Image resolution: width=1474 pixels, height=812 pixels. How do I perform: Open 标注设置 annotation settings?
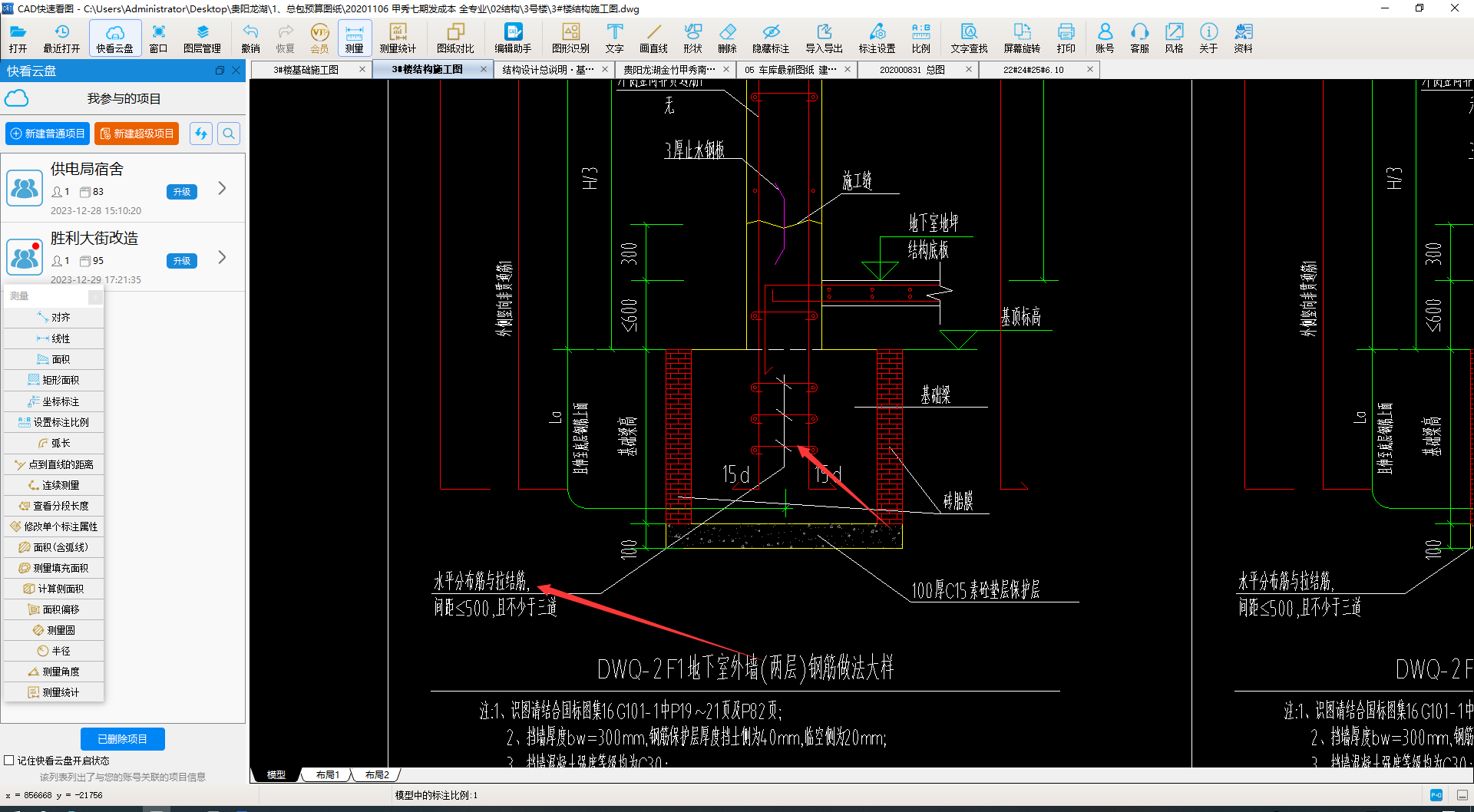coord(877,38)
